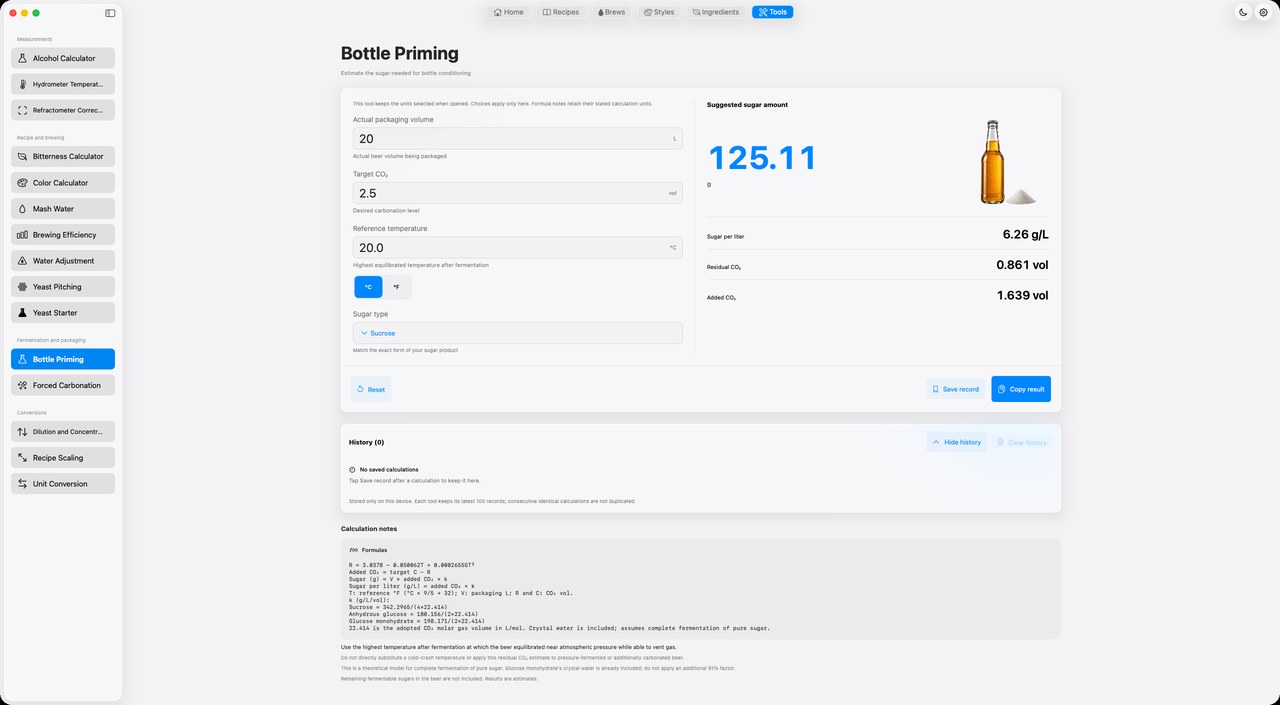The width and height of the screenshot is (1280, 705).
Task: Open the Ingredients tab
Action: pos(716,12)
